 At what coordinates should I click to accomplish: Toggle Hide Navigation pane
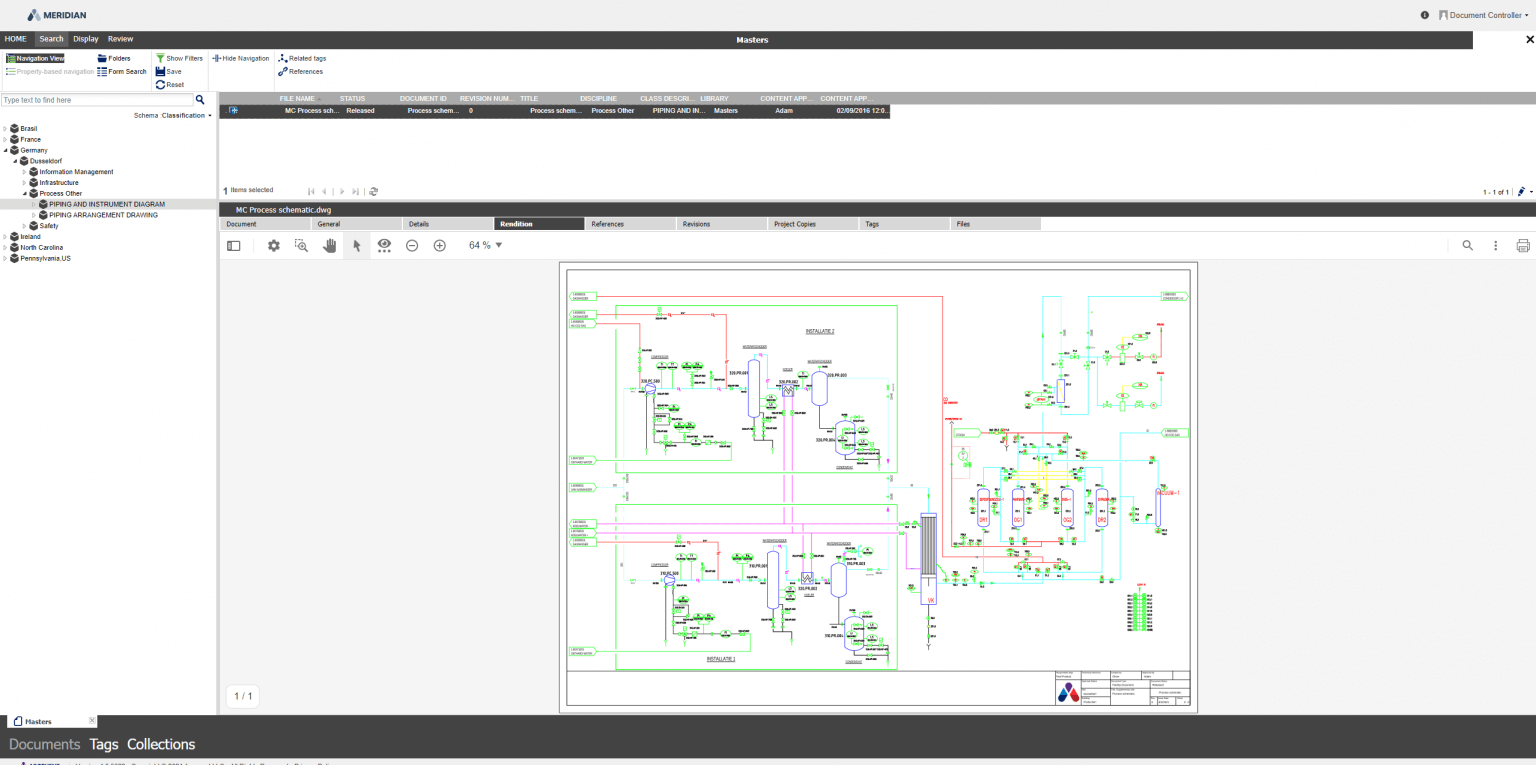(x=240, y=58)
